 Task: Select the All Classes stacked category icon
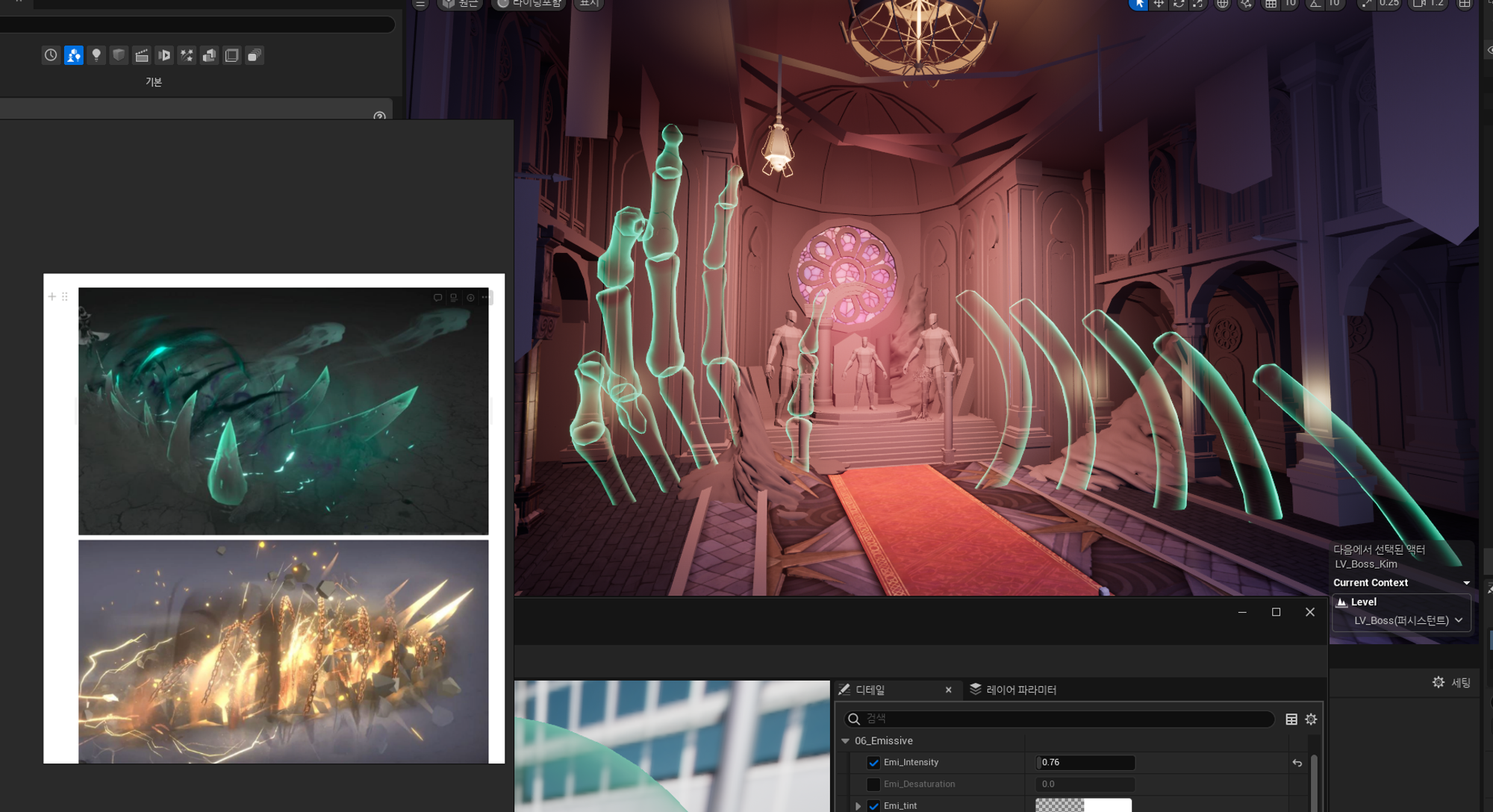[255, 55]
